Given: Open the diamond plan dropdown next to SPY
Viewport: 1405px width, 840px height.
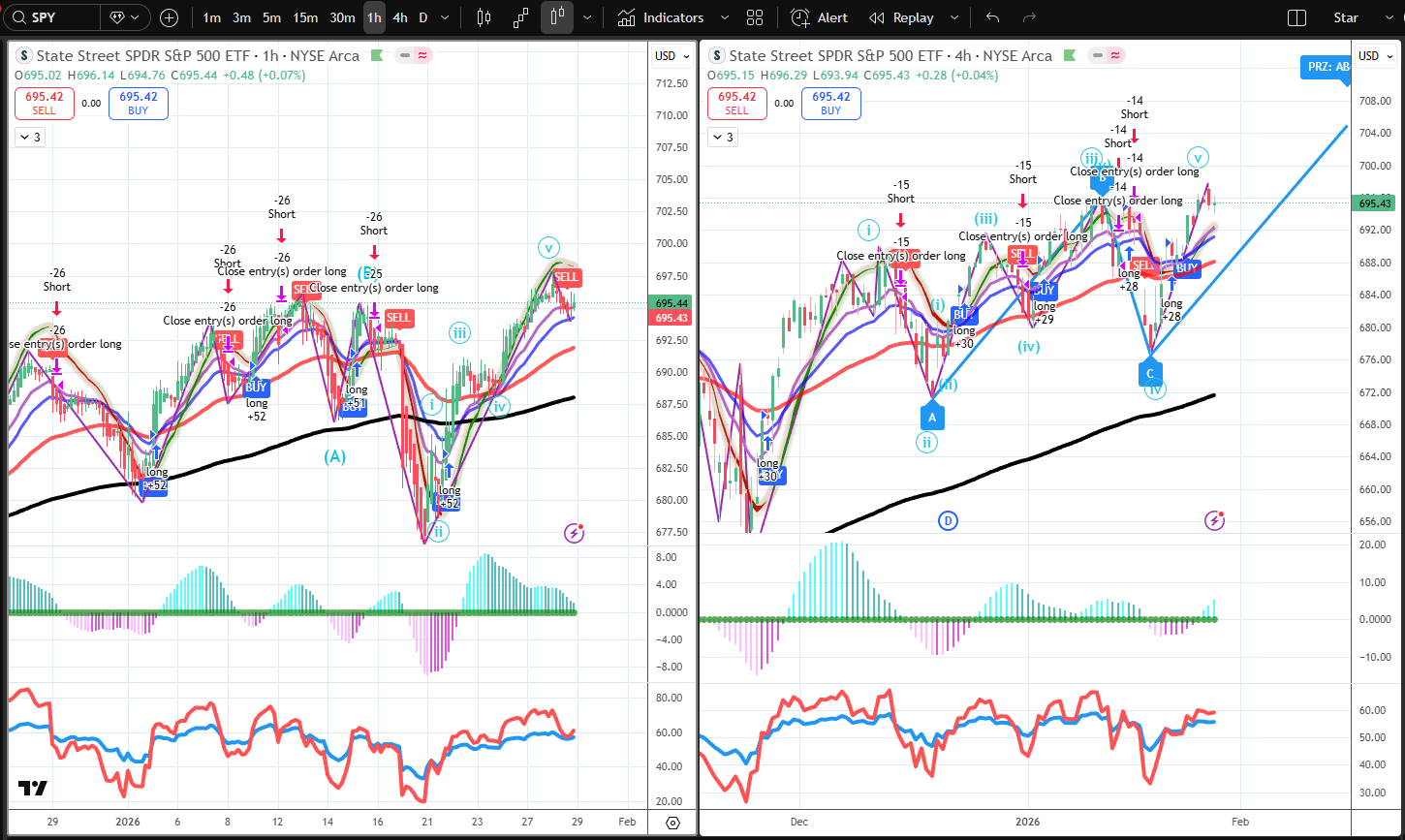Looking at the screenshot, I should click(x=126, y=17).
